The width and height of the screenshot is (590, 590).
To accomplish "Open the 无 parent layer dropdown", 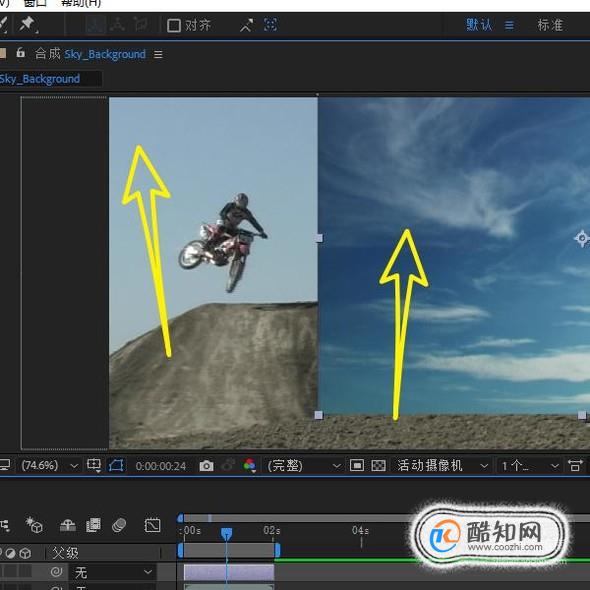I will pyautogui.click(x=113, y=572).
